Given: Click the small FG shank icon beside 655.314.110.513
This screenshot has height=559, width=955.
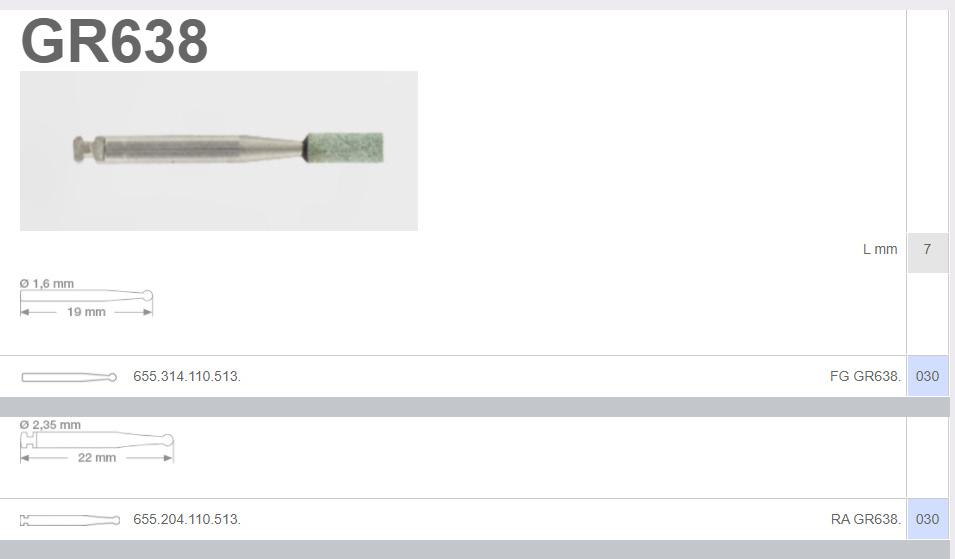Looking at the screenshot, I should click(x=69, y=377).
